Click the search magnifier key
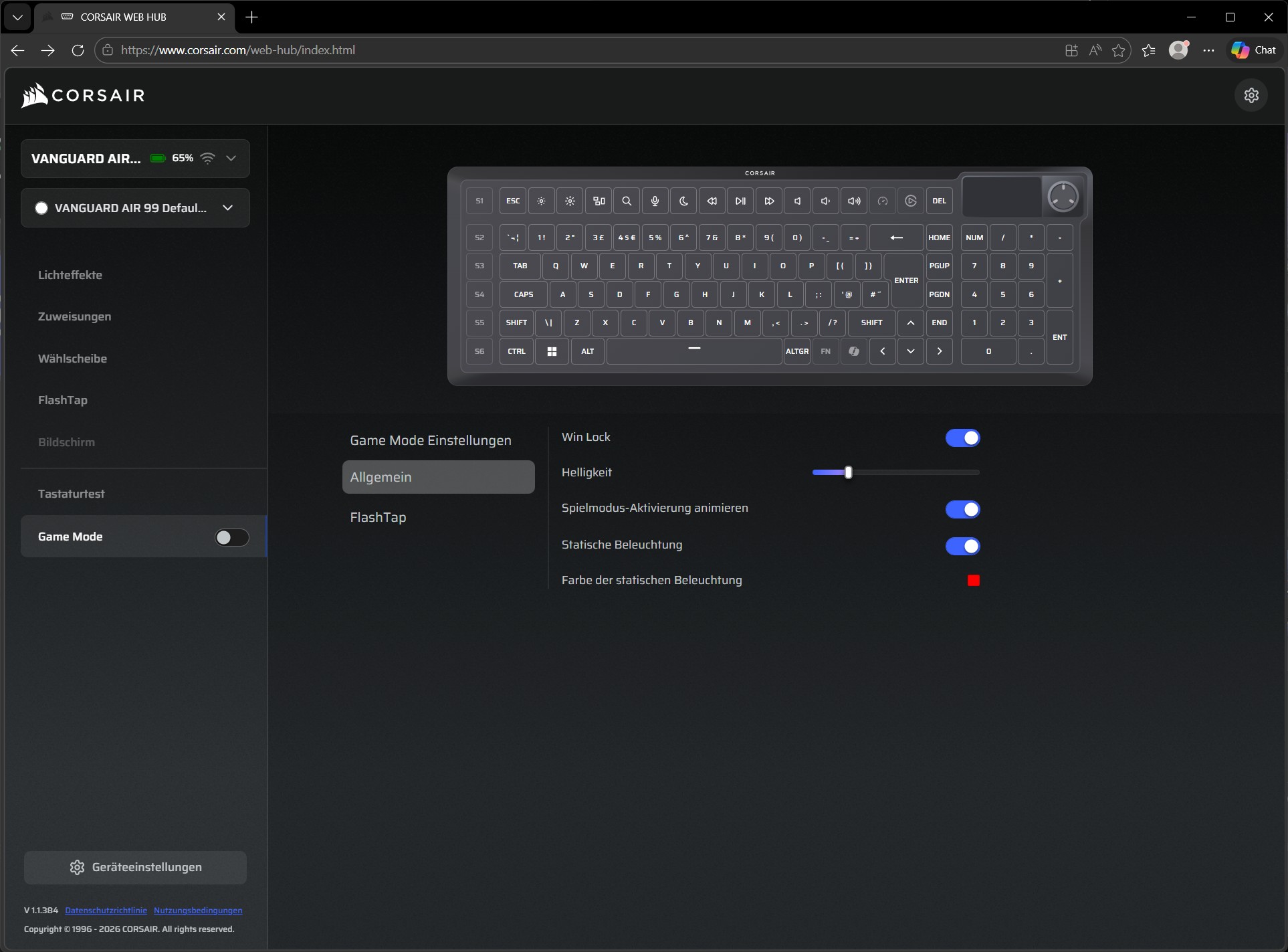Image resolution: width=1288 pixels, height=952 pixels. [627, 201]
